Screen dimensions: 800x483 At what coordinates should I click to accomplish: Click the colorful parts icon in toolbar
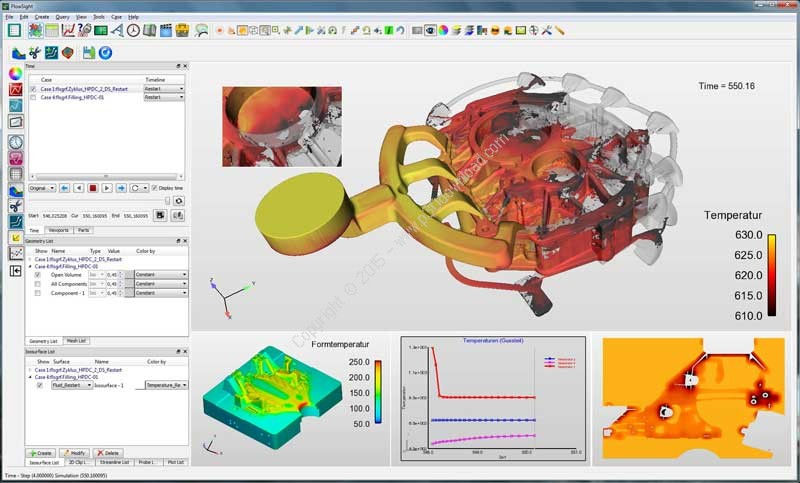35,31
